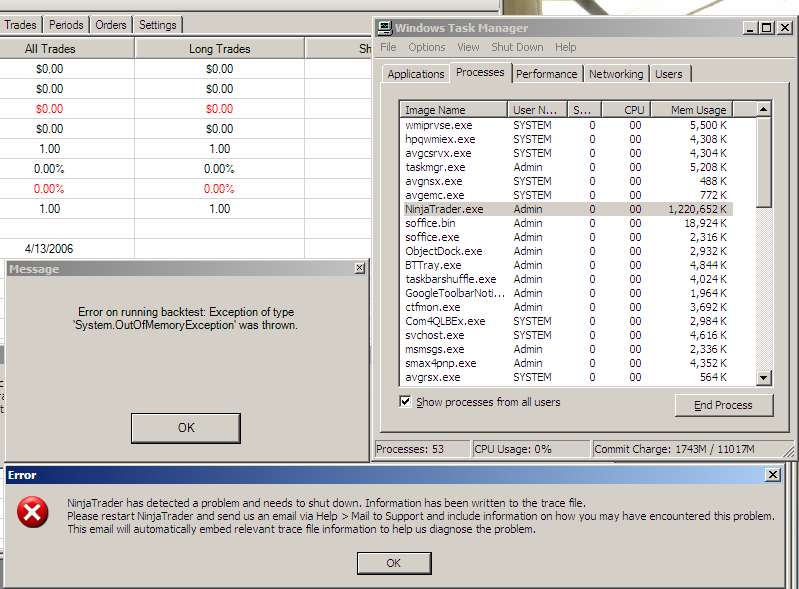Open the File menu in Task Manager

[388, 47]
